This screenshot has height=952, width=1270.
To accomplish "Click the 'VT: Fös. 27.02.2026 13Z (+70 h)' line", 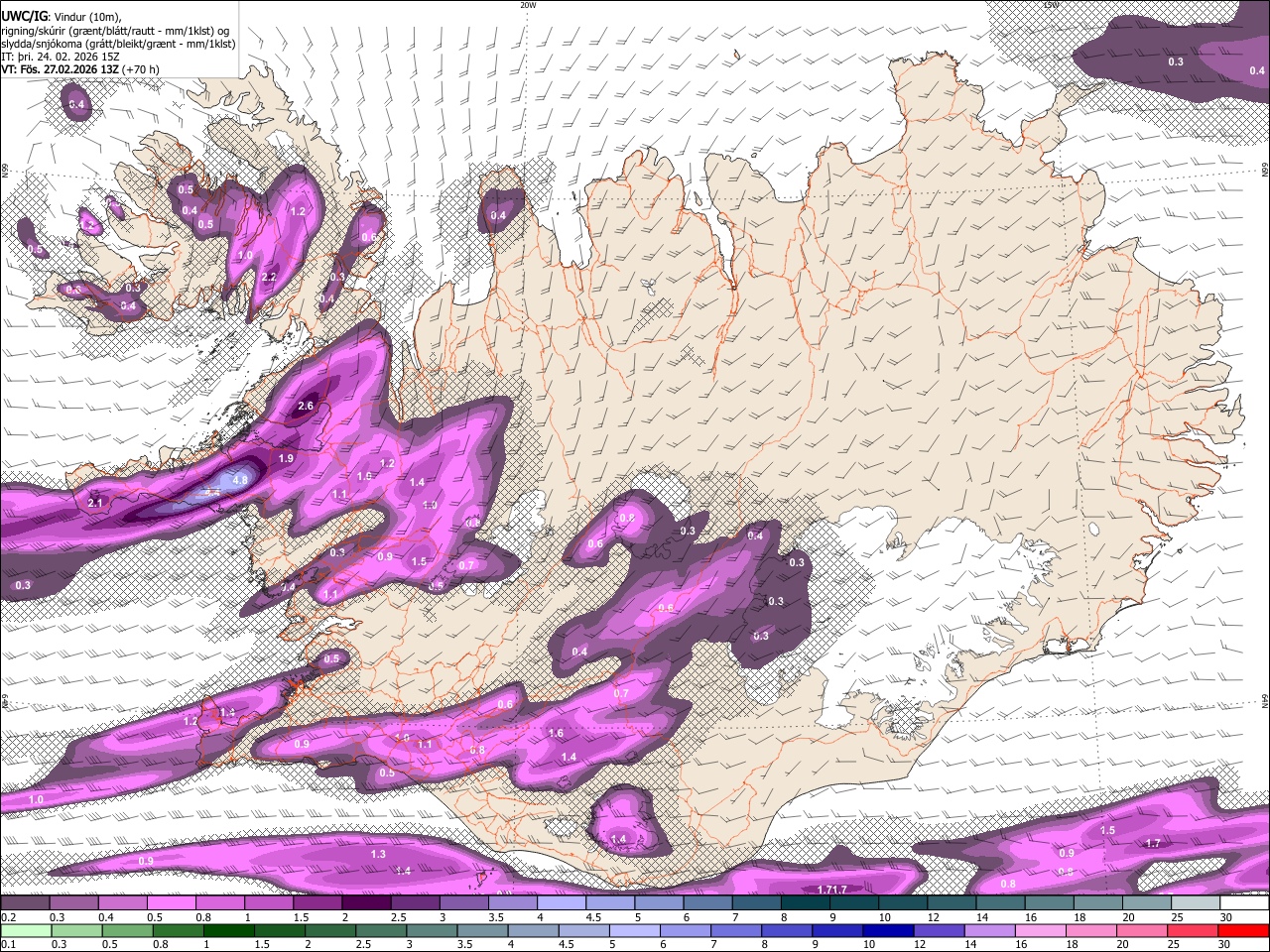I will tap(79, 70).
